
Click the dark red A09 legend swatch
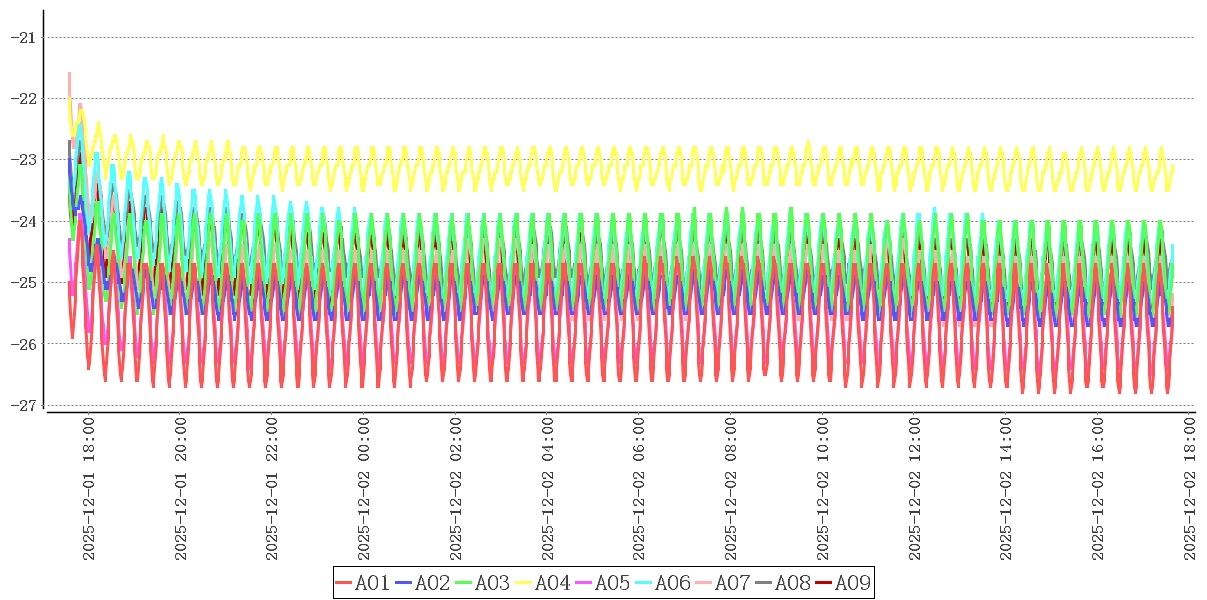pos(823,583)
